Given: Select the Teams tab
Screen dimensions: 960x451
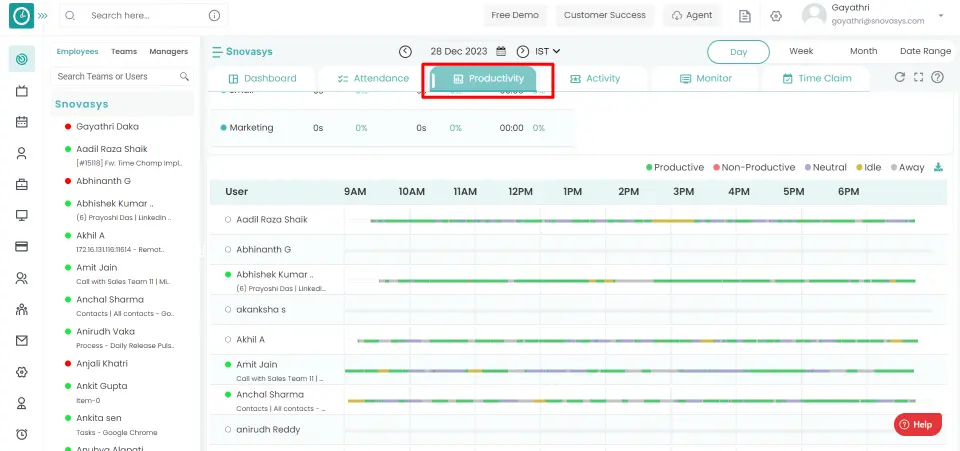Looking at the screenshot, I should 124,51.
